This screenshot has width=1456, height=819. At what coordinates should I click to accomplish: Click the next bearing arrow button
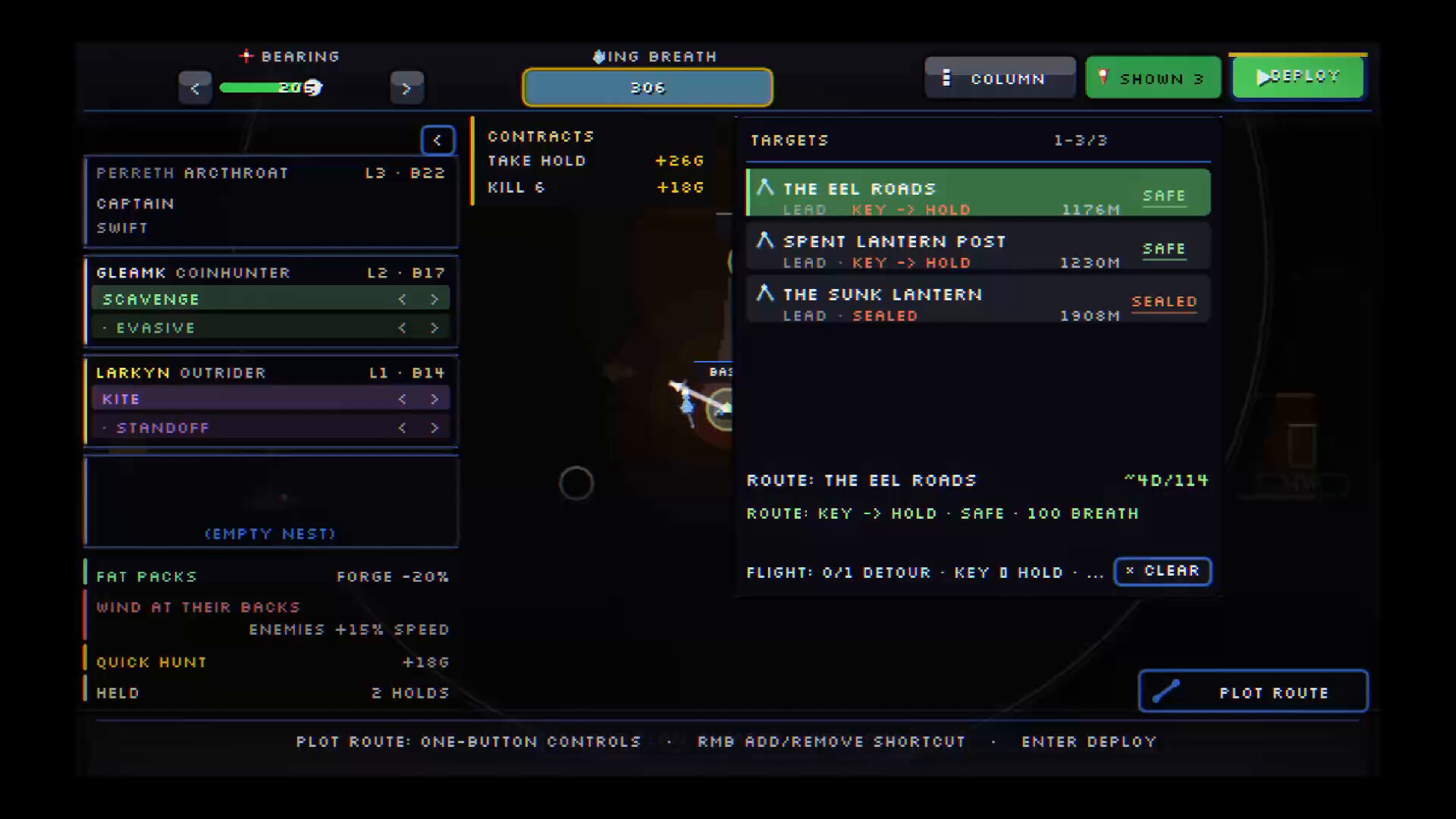(x=406, y=88)
